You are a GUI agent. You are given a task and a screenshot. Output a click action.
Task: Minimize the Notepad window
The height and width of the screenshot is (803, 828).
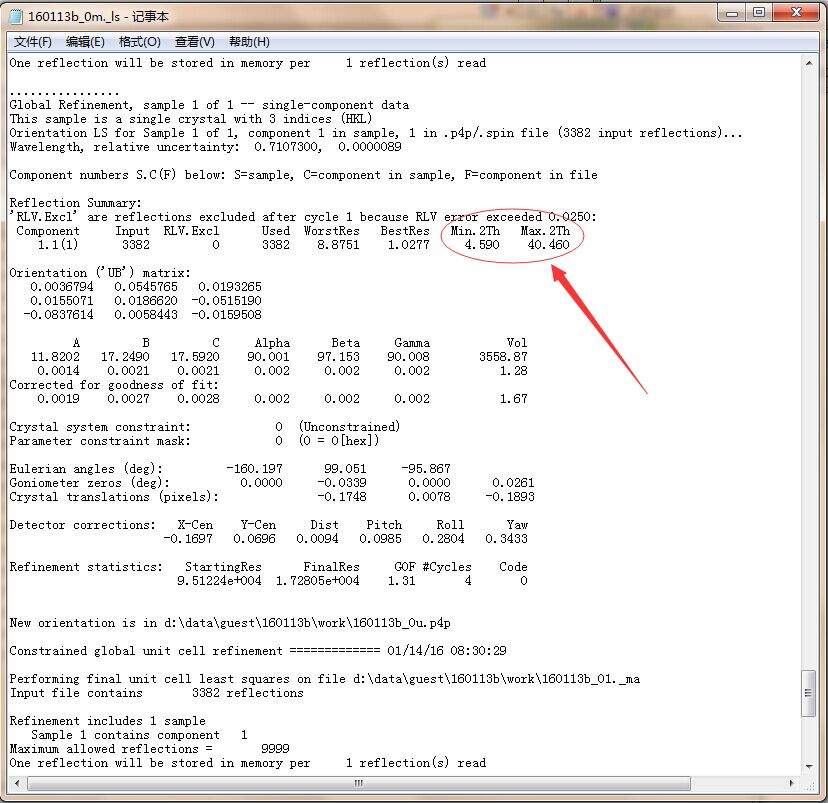(x=732, y=13)
